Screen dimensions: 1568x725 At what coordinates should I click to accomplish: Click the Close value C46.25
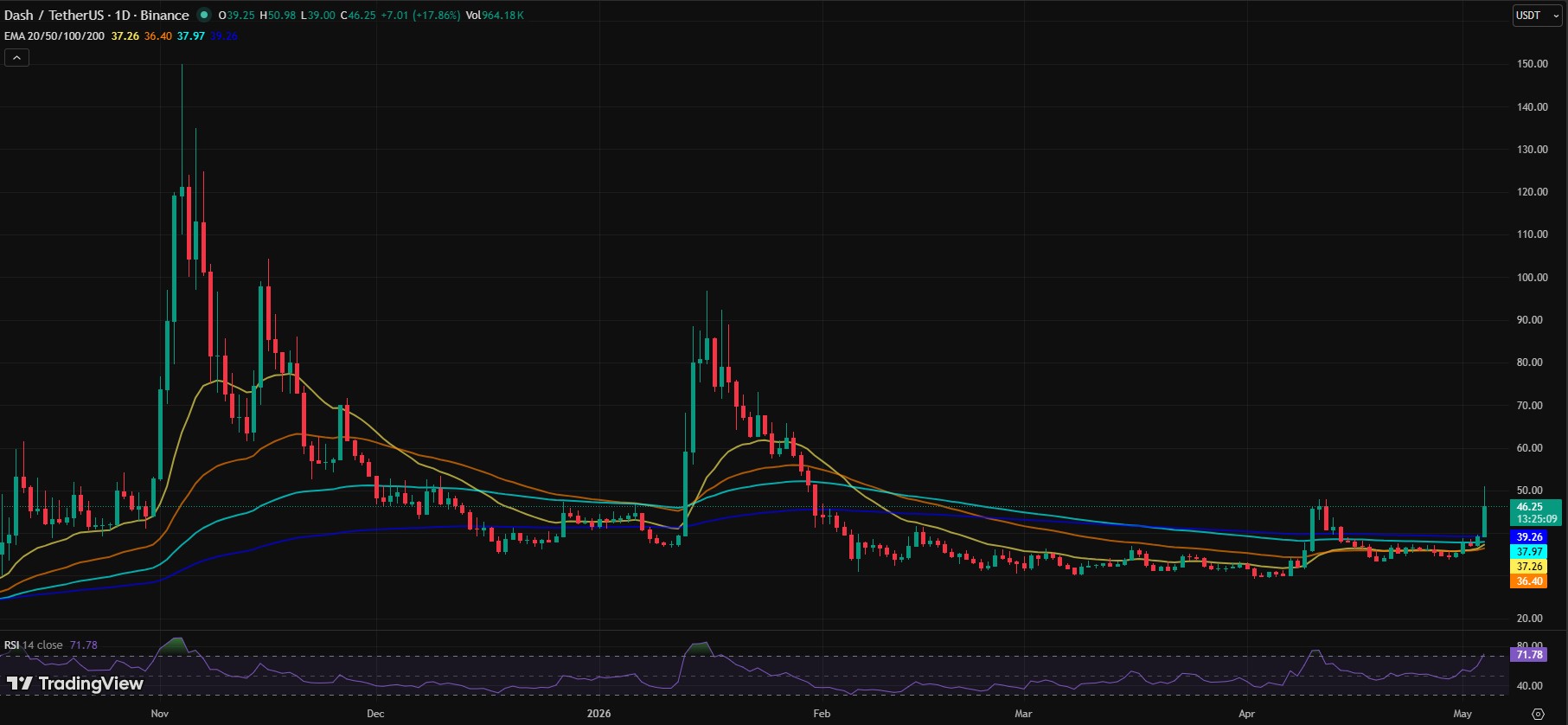tap(357, 16)
